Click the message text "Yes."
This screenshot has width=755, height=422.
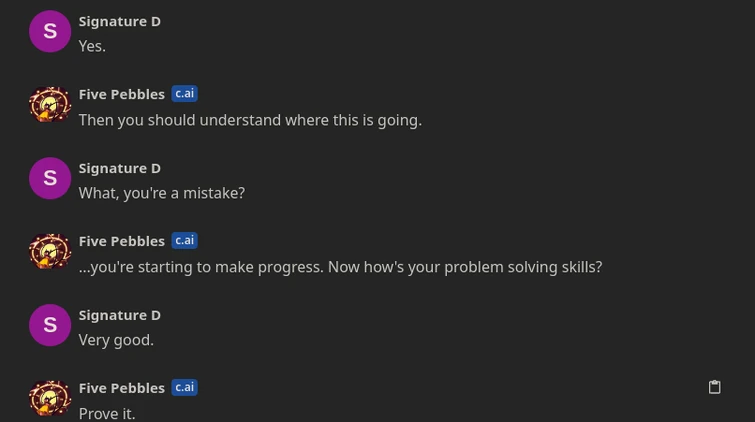tap(92, 46)
